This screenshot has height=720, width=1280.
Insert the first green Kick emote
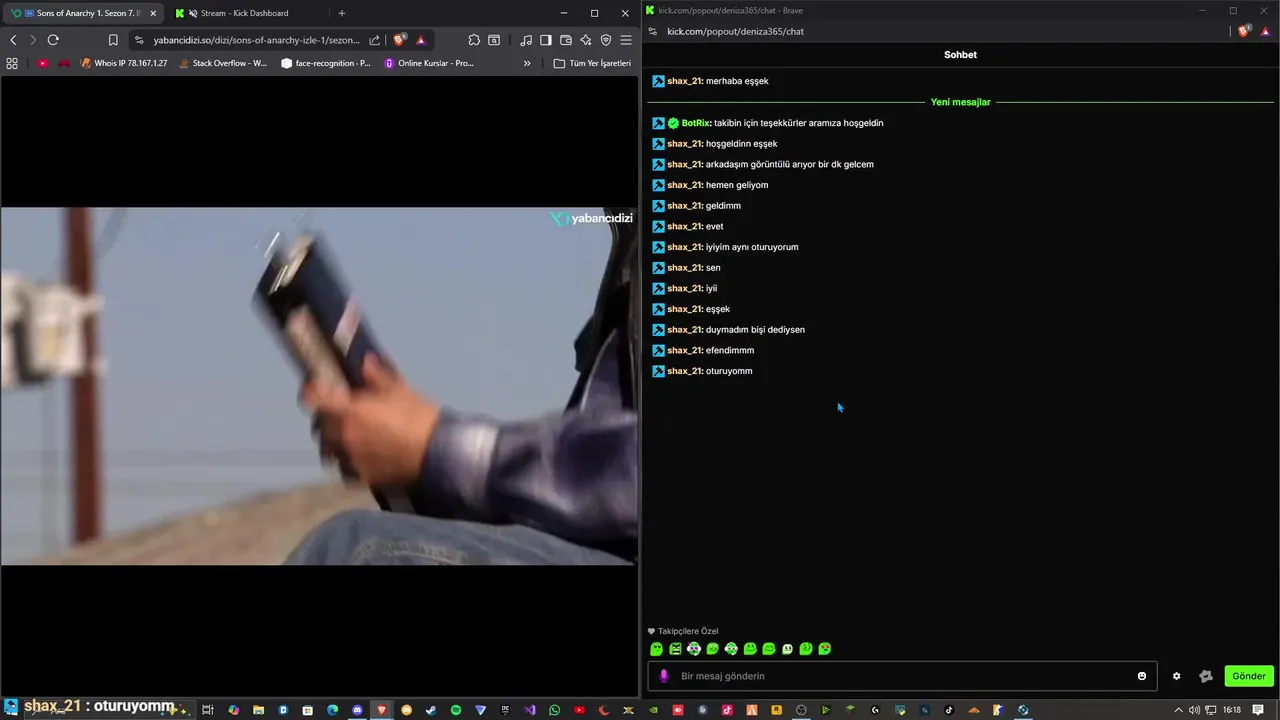(656, 649)
